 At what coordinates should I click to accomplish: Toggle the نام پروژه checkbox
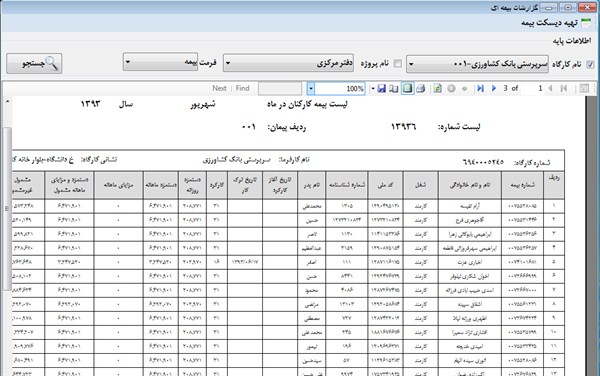coord(398,63)
